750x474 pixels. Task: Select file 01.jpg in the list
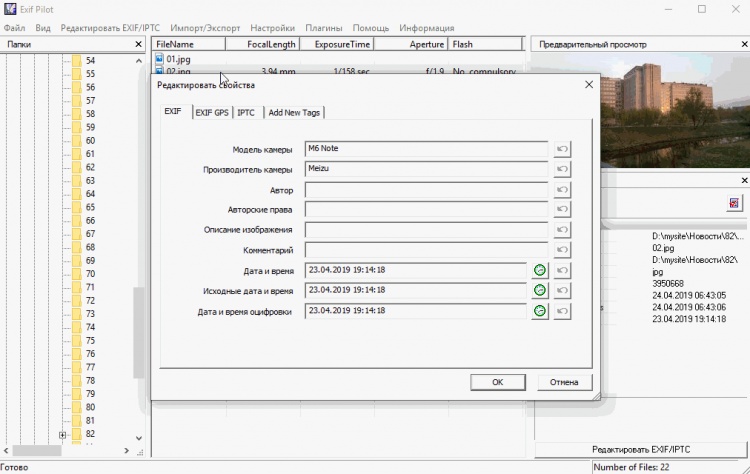178,59
